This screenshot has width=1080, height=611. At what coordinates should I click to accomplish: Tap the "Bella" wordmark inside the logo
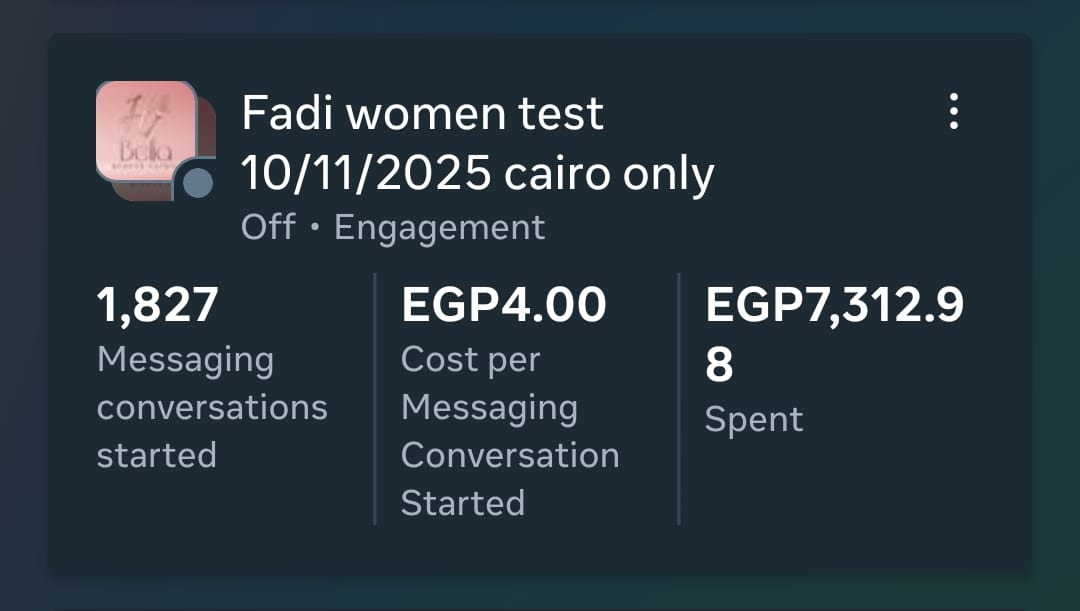tap(146, 152)
